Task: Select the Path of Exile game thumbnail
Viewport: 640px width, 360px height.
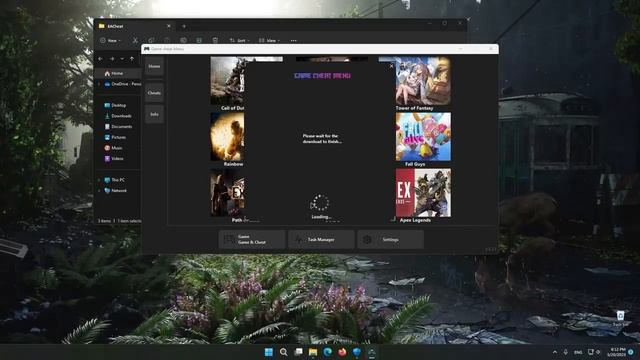Action: pyautogui.click(x=227, y=193)
